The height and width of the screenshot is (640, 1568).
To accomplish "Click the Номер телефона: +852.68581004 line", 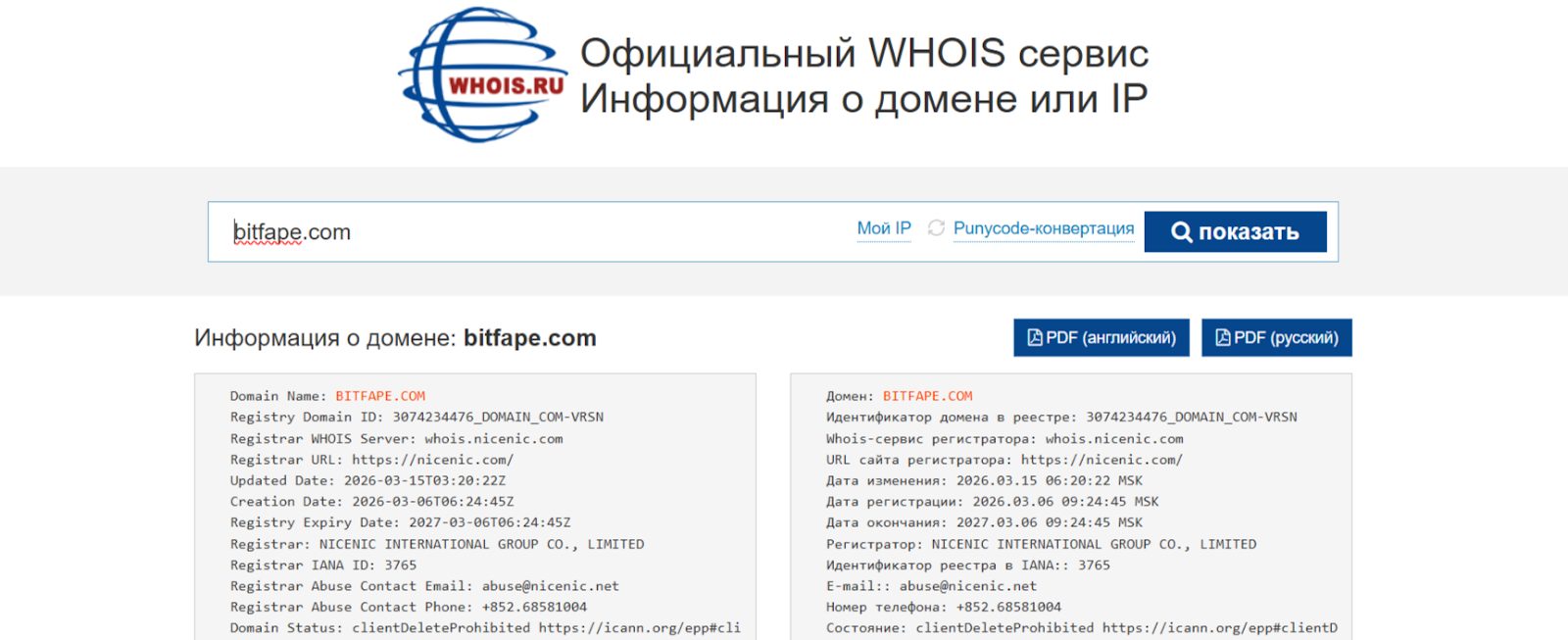I will [x=944, y=608].
